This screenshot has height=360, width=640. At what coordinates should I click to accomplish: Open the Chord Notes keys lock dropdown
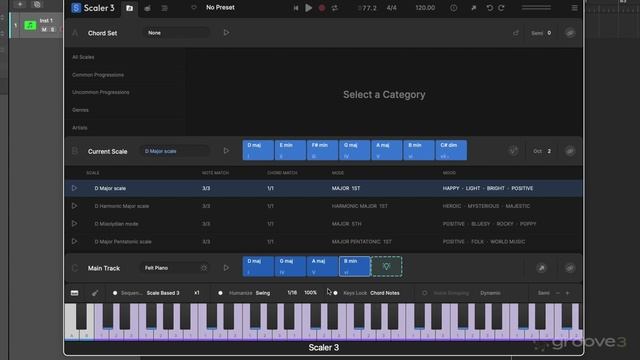(385, 293)
